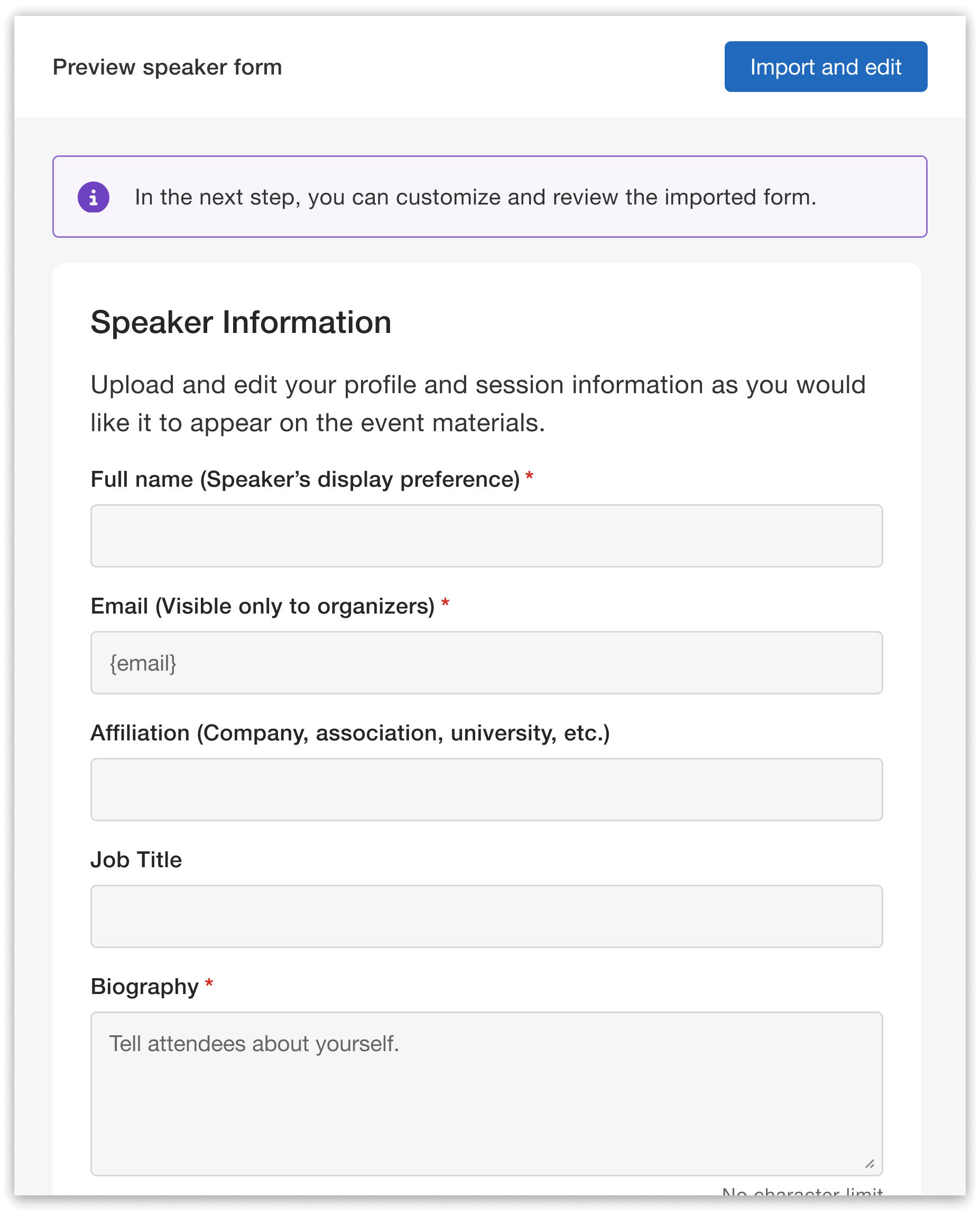
Task: Click the Preview speaker form heading
Action: click(167, 67)
